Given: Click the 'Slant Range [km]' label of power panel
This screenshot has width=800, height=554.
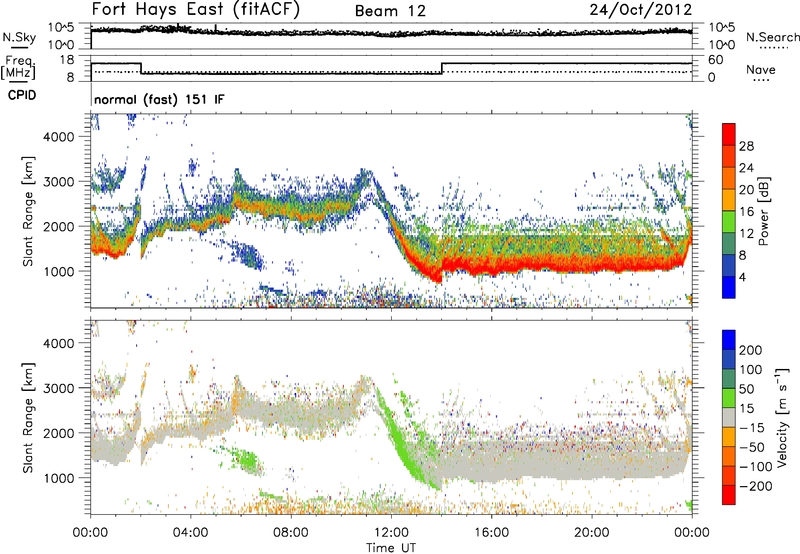Looking at the screenshot, I should point(28,211).
